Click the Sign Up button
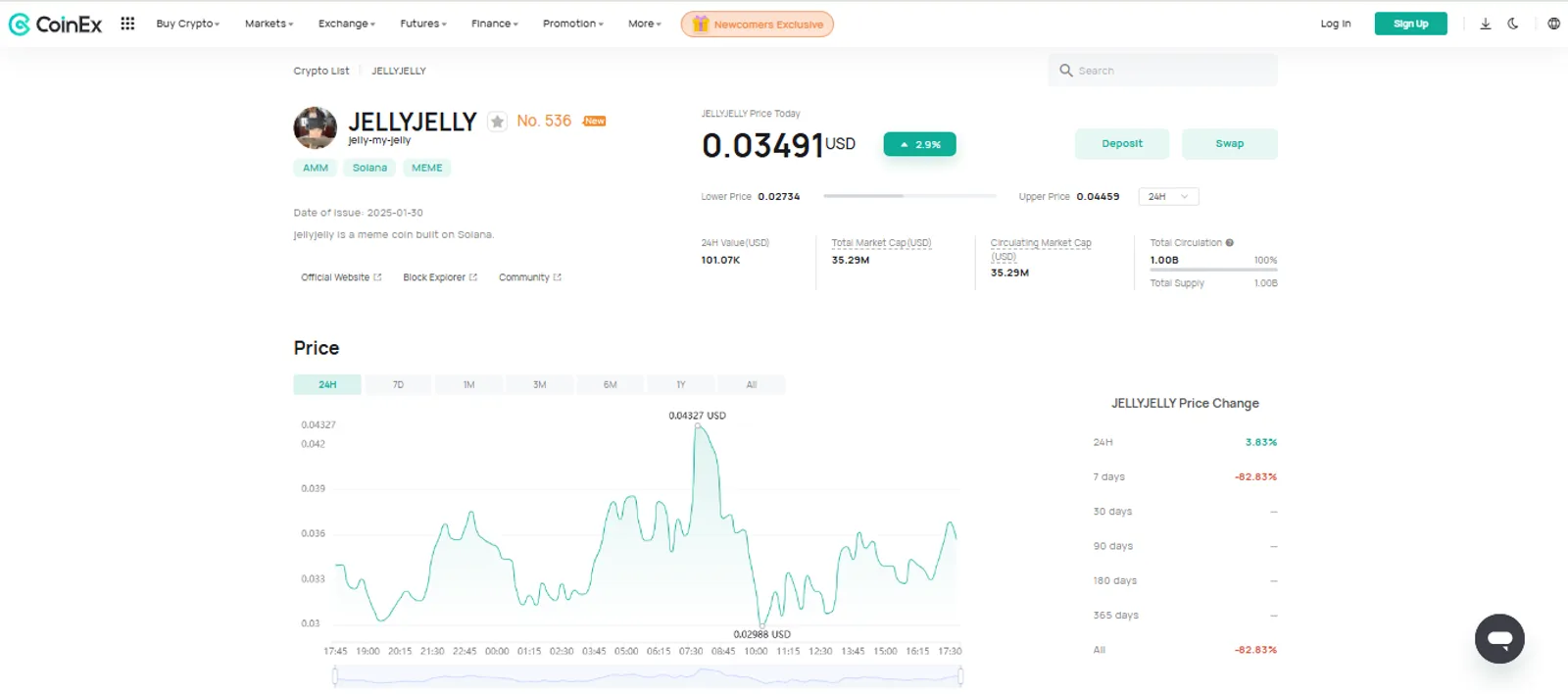The width and height of the screenshot is (1568, 694). point(1410,24)
